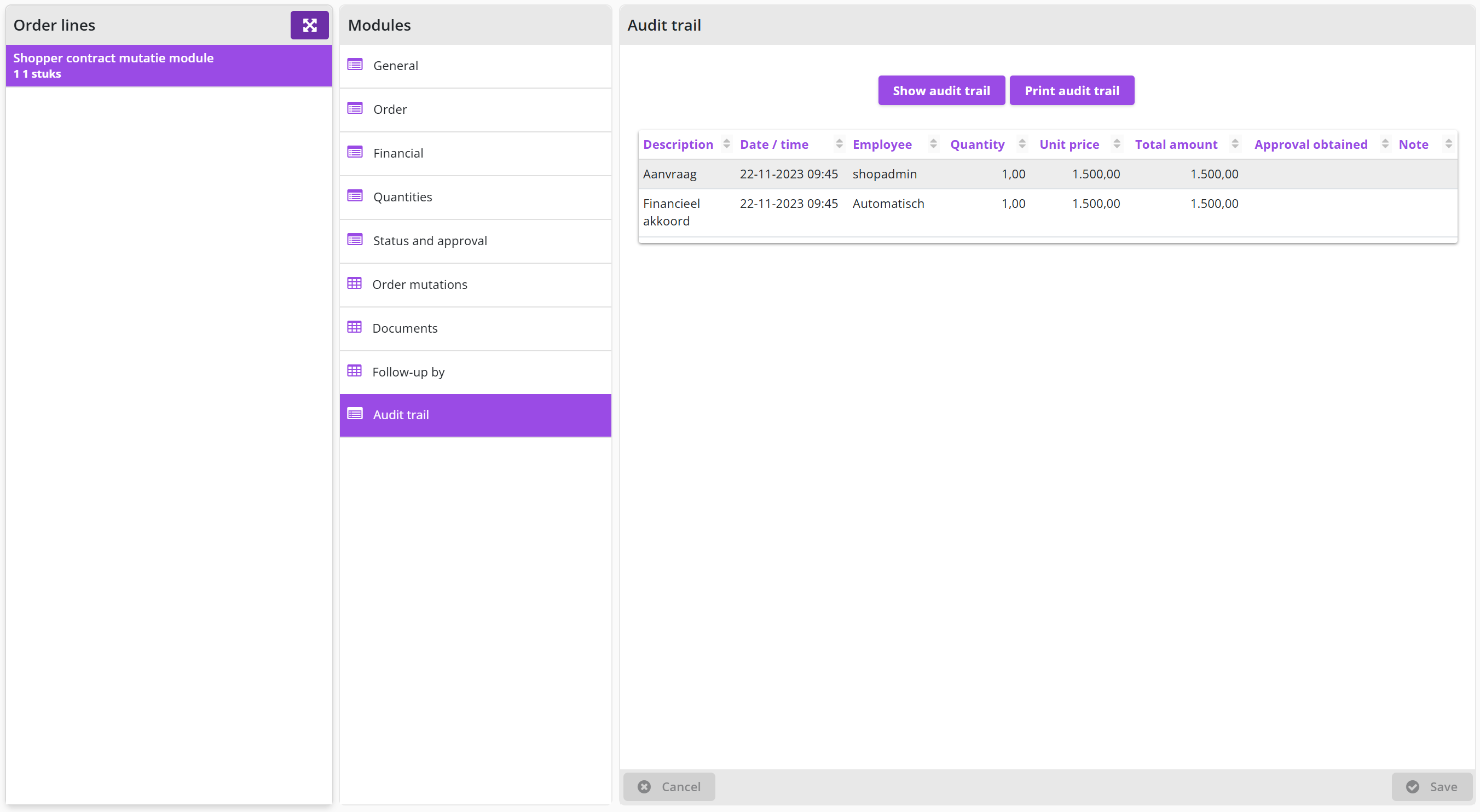Viewport: 1480px width, 812px height.
Task: Click the Quantities module icon
Action: (x=355, y=196)
